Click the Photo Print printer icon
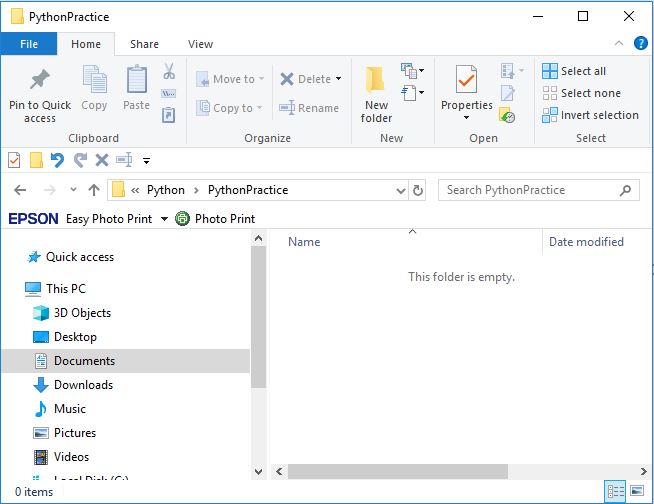 click(182, 218)
